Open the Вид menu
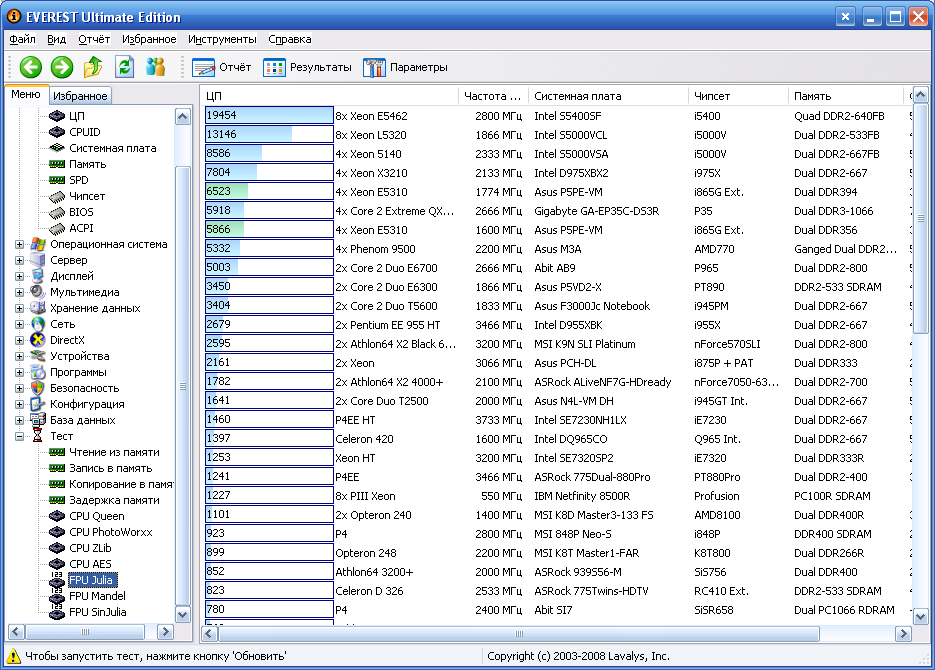This screenshot has height=670, width=935. pyautogui.click(x=57, y=39)
